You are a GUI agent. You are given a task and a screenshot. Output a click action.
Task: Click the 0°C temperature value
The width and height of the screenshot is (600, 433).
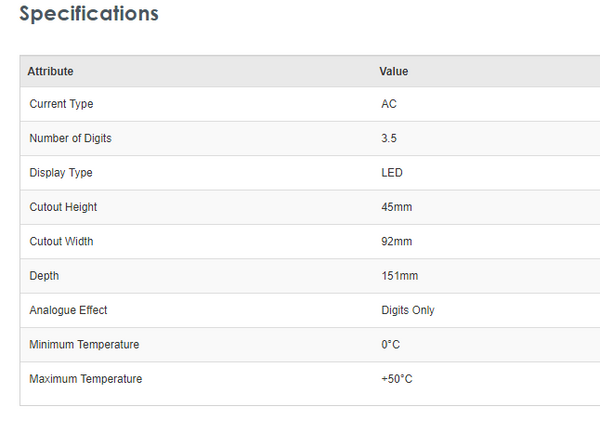point(392,345)
